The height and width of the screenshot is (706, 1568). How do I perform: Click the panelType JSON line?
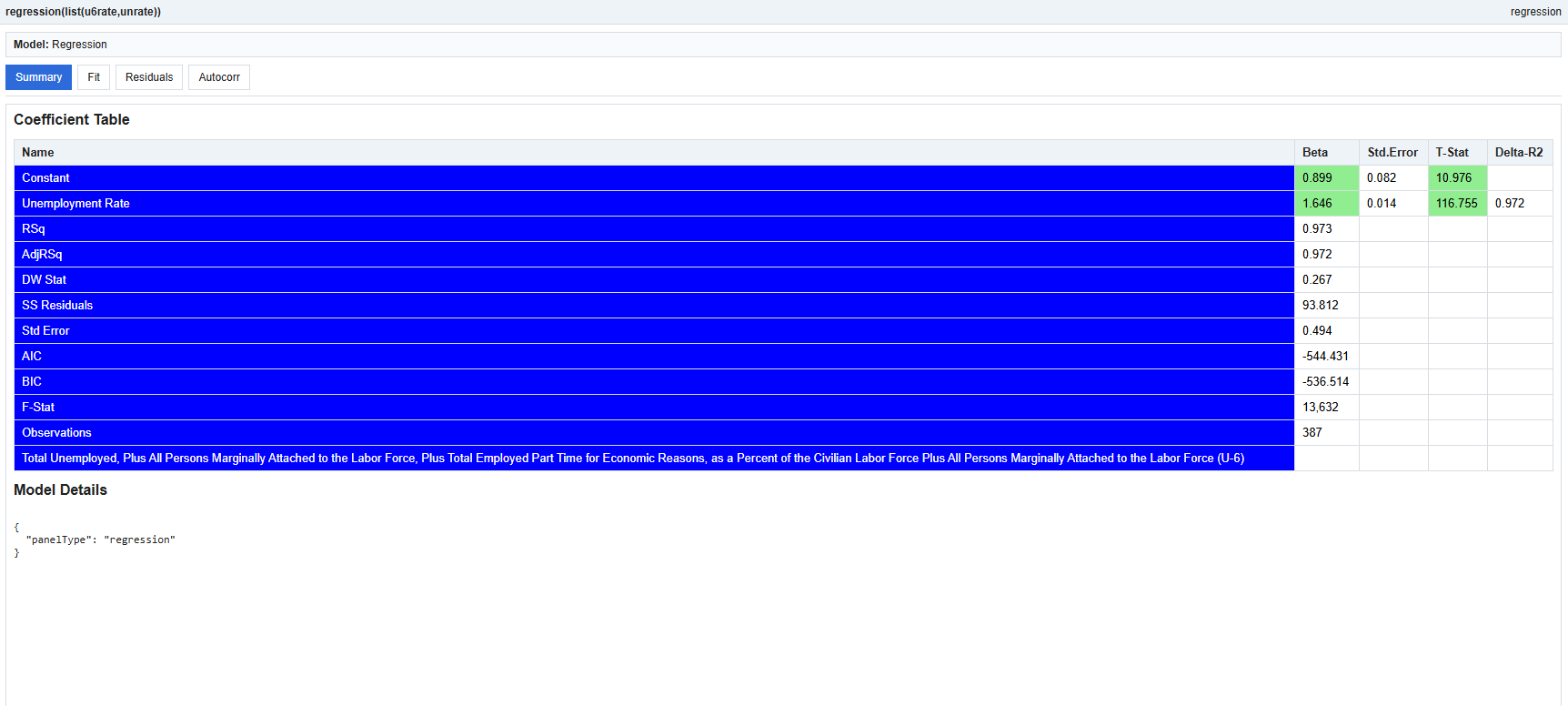(100, 540)
